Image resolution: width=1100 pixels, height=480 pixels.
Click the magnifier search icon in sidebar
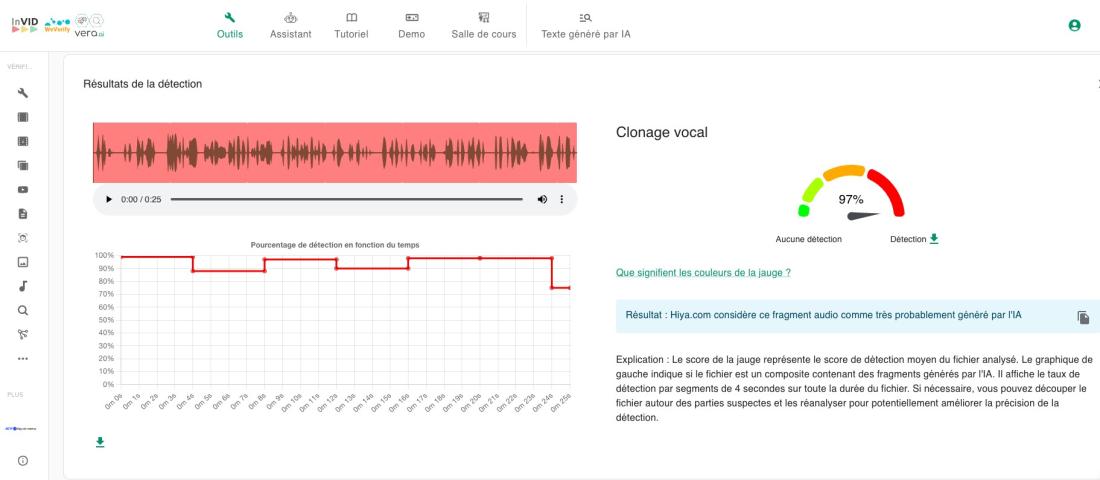point(22,310)
